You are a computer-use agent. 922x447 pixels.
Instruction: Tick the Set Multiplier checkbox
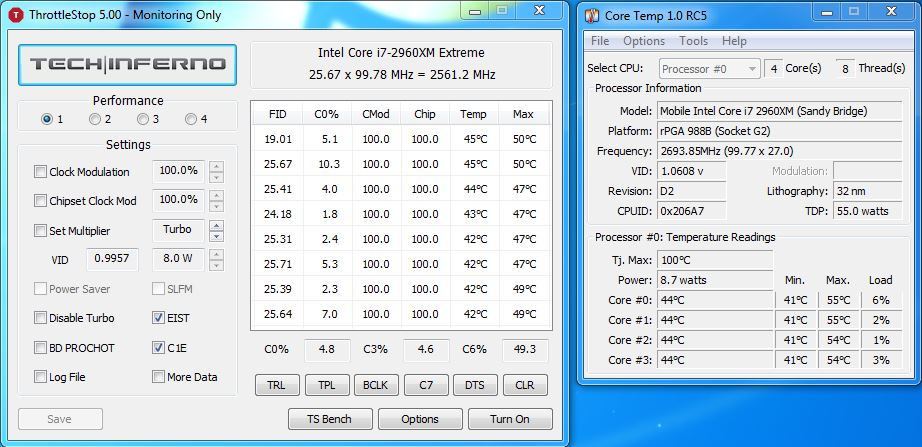click(x=40, y=231)
